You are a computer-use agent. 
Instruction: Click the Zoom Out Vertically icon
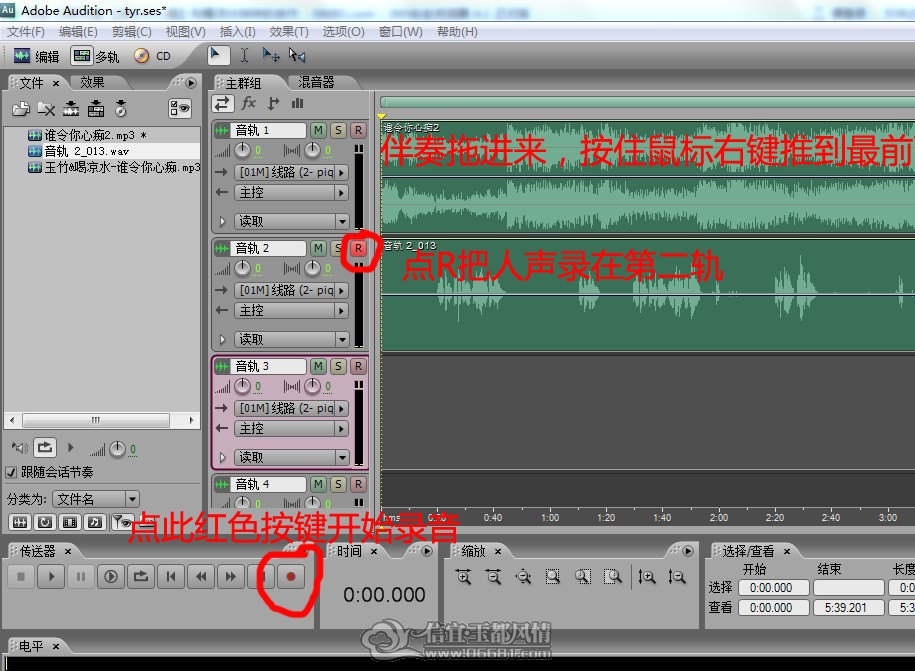click(676, 577)
